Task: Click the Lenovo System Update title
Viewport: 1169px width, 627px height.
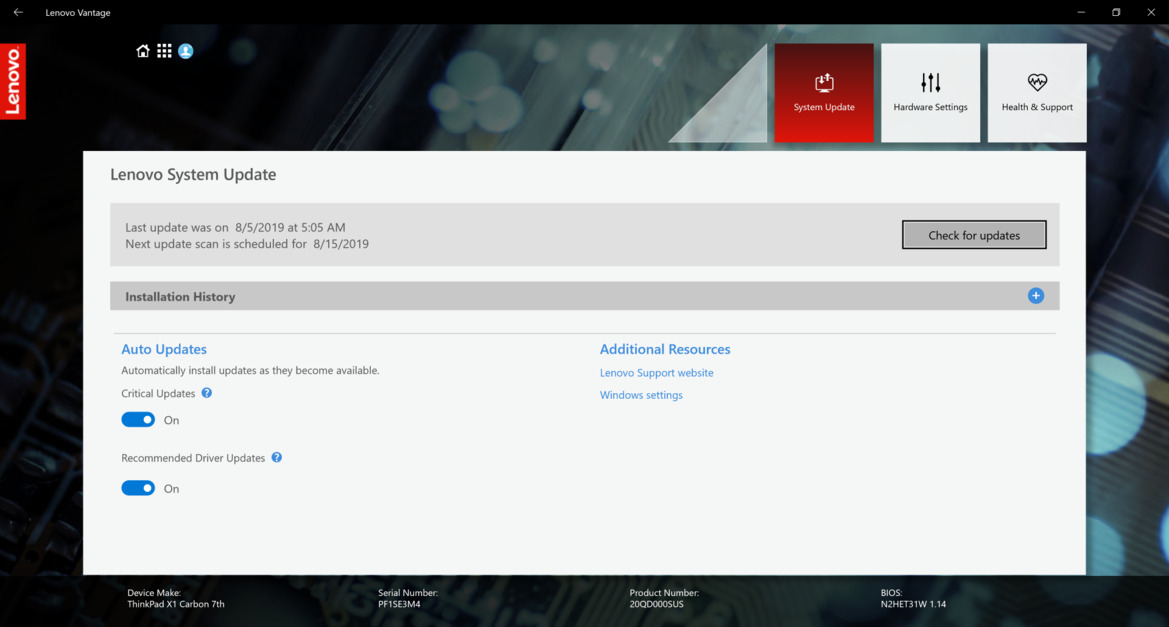Action: click(193, 174)
